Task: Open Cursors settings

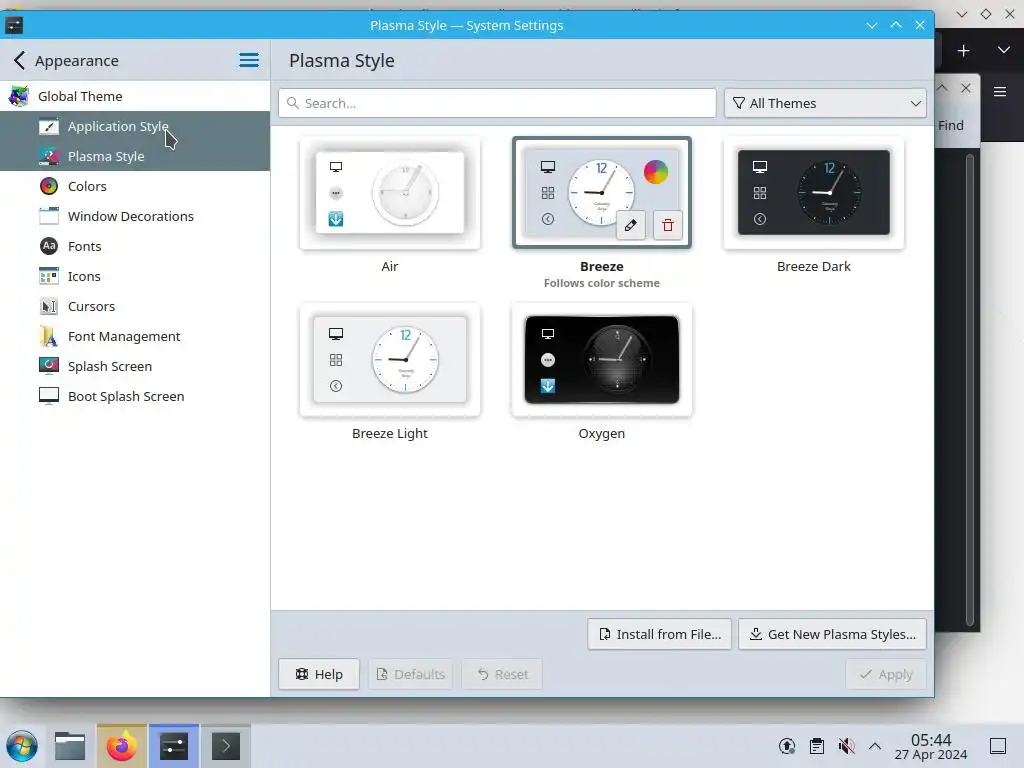Action: [x=135, y=306]
